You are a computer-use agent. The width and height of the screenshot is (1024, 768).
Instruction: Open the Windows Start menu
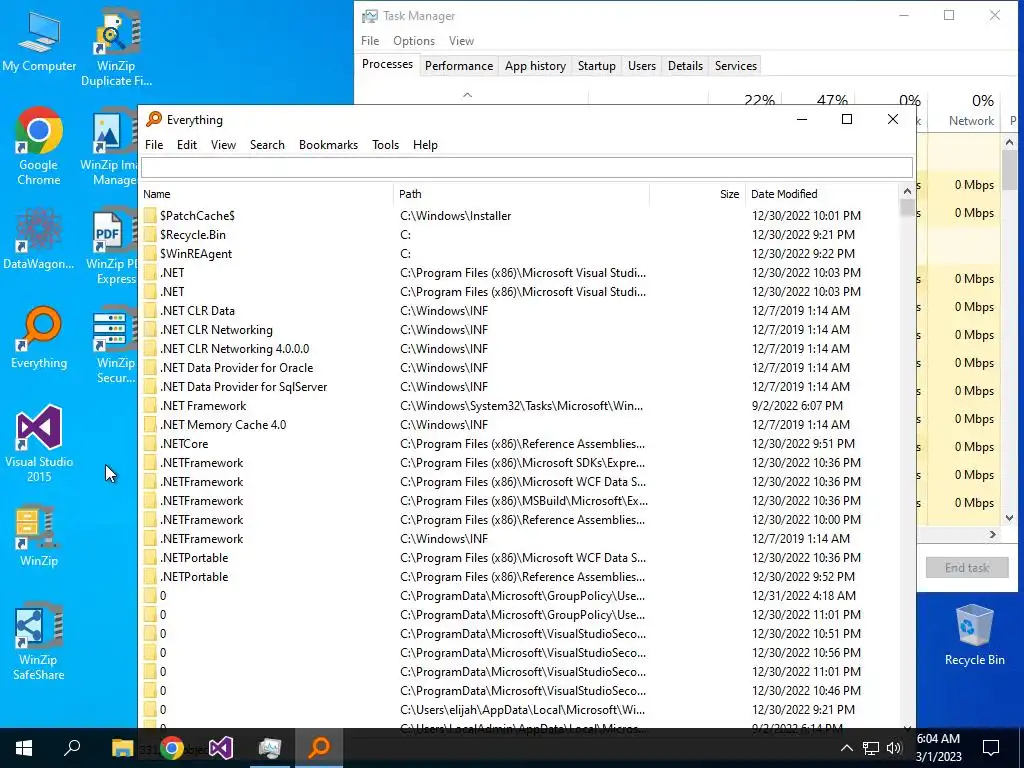tap(24, 748)
